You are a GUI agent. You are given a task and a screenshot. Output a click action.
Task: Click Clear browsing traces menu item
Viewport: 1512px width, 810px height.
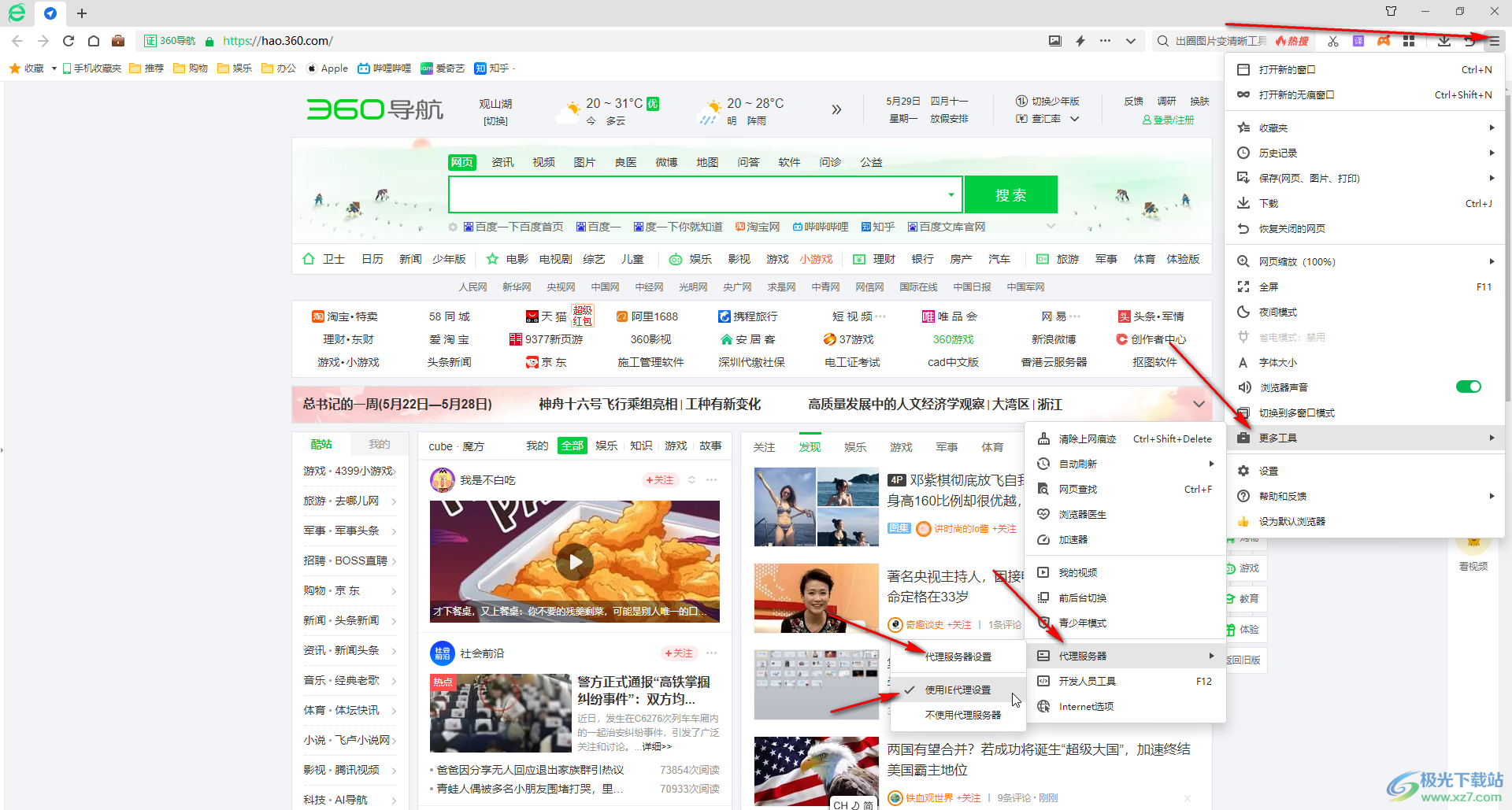point(1126,438)
